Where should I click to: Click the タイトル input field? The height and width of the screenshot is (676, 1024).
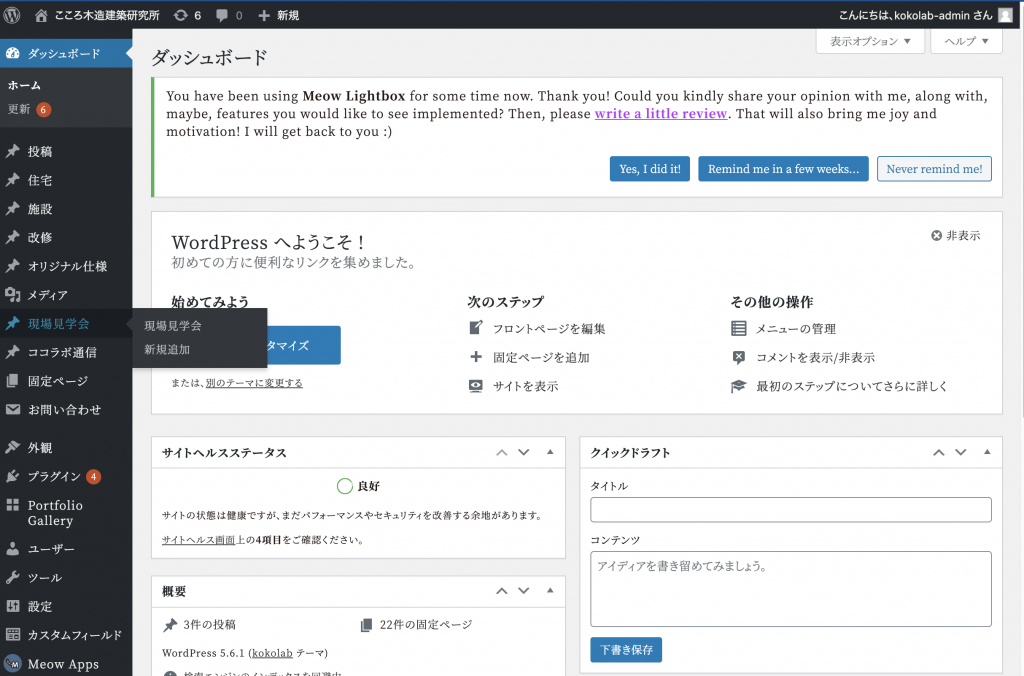790,510
